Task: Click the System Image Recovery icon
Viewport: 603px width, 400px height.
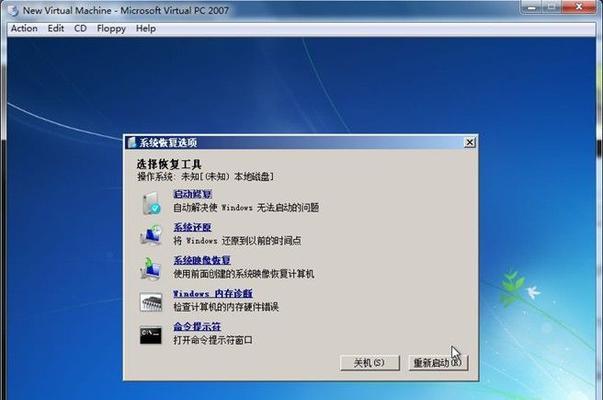Action: click(150, 268)
